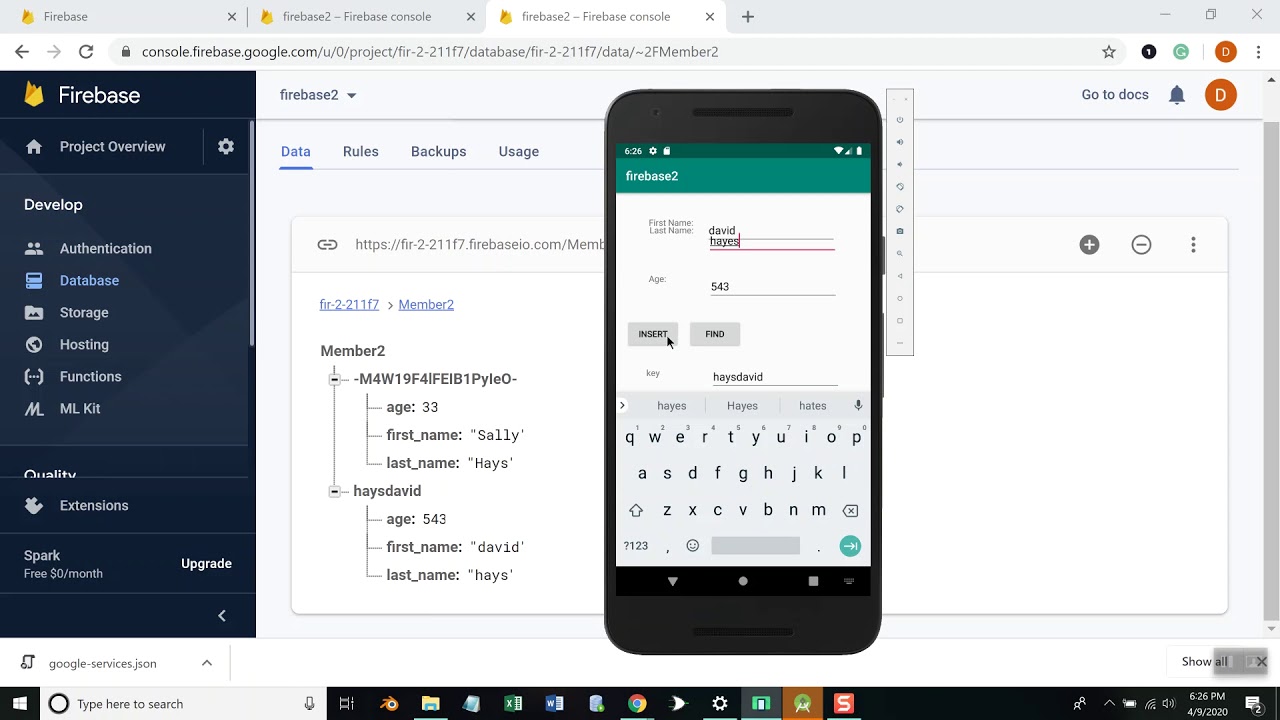
Task: Collapse the haysdavid node
Action: (x=335, y=491)
